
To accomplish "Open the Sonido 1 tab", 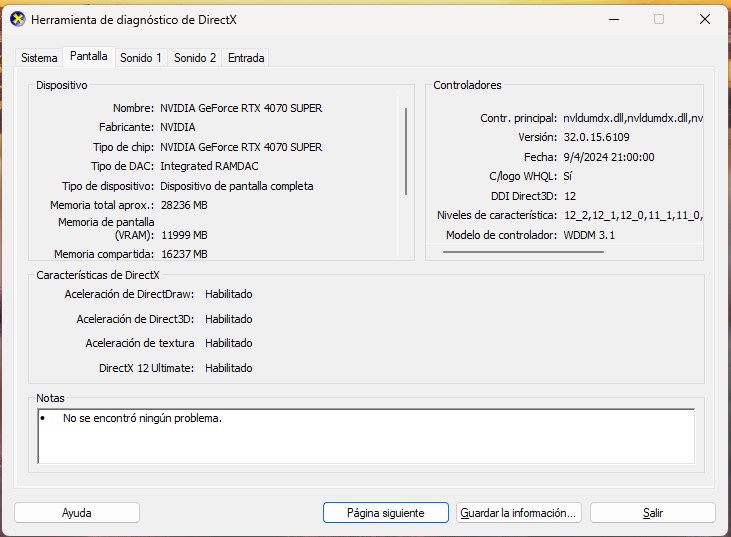I will (141, 58).
